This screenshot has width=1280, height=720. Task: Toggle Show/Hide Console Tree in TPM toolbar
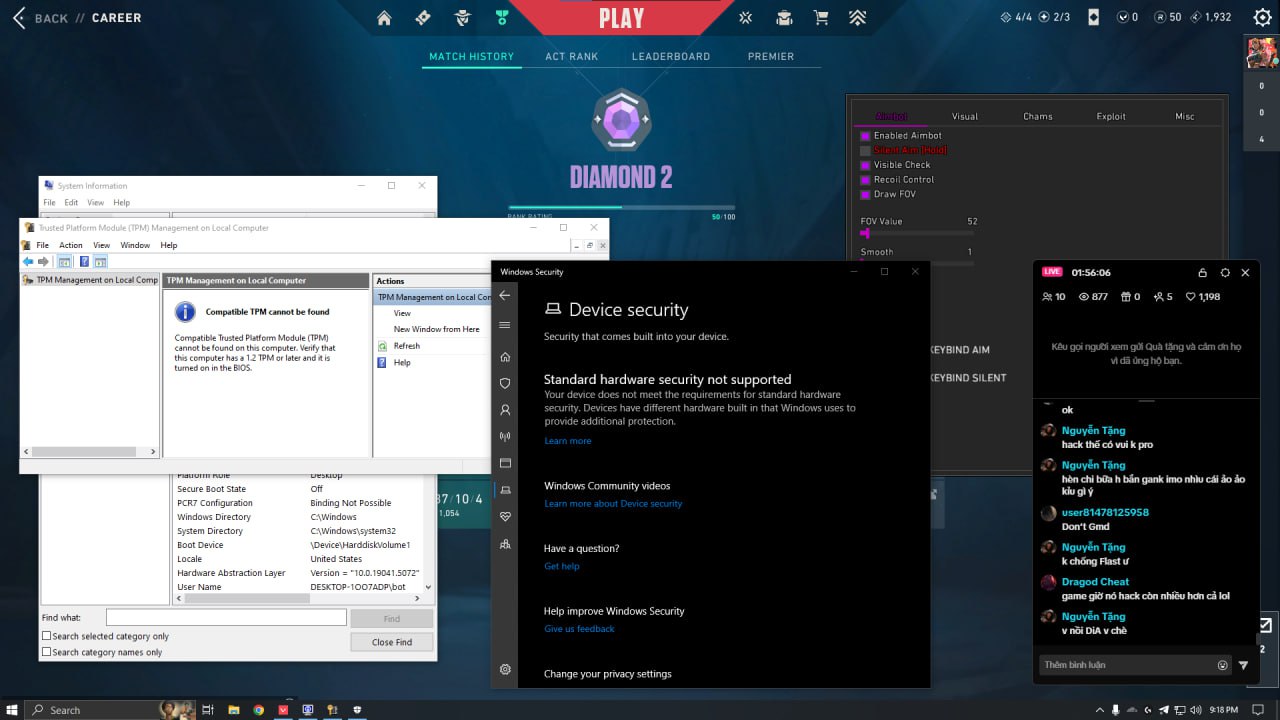(x=64, y=262)
